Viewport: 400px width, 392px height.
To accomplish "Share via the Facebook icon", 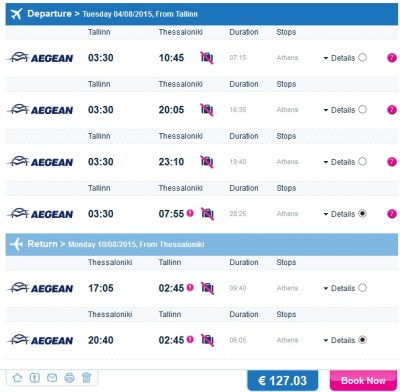I will (35, 378).
